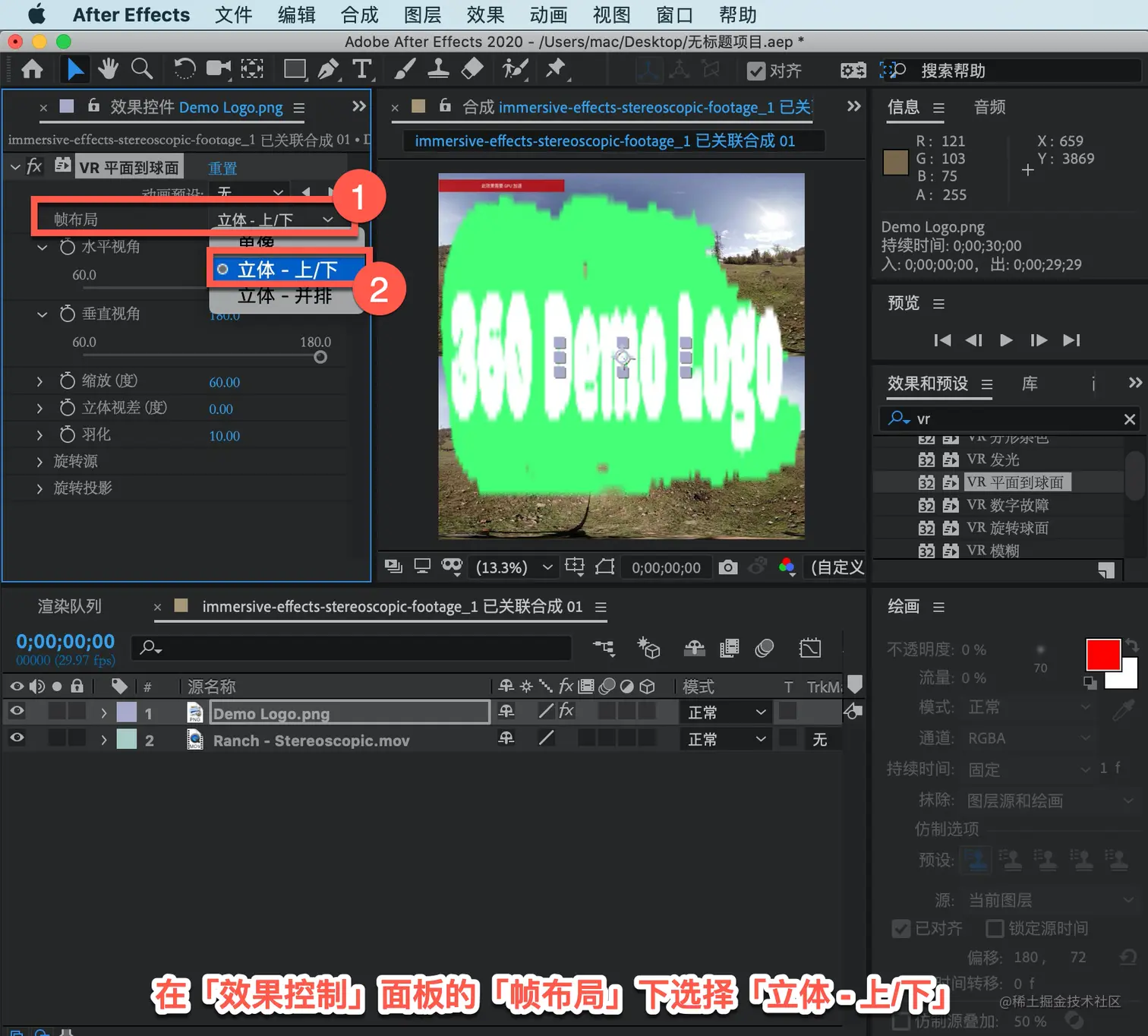This screenshot has width=1148, height=1036.
Task: Select the Pen tool
Action: click(329, 70)
